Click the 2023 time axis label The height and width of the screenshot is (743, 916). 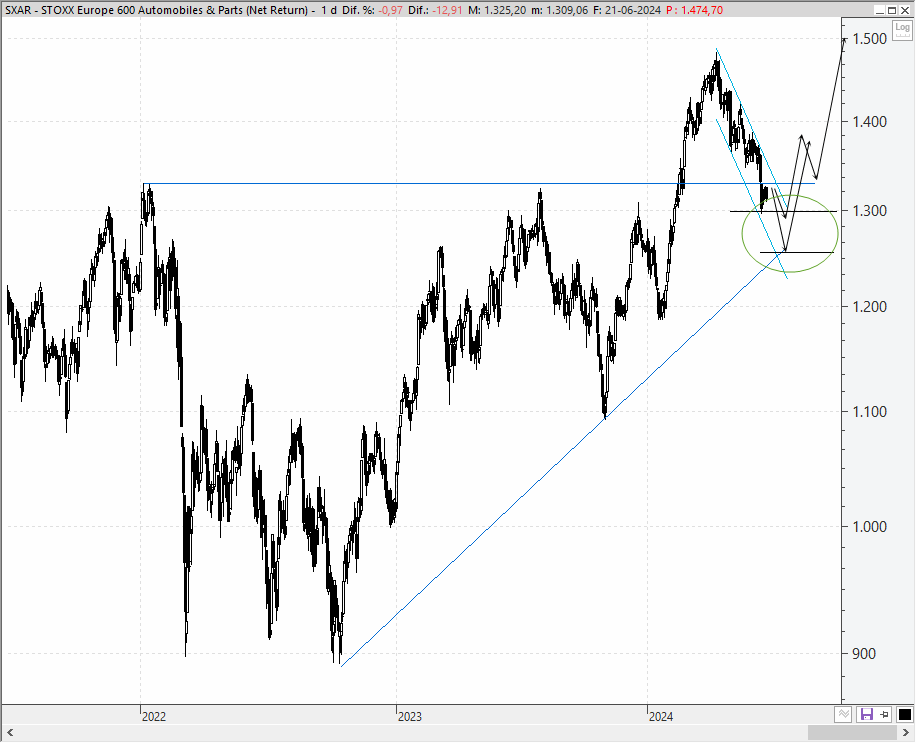pos(410,716)
